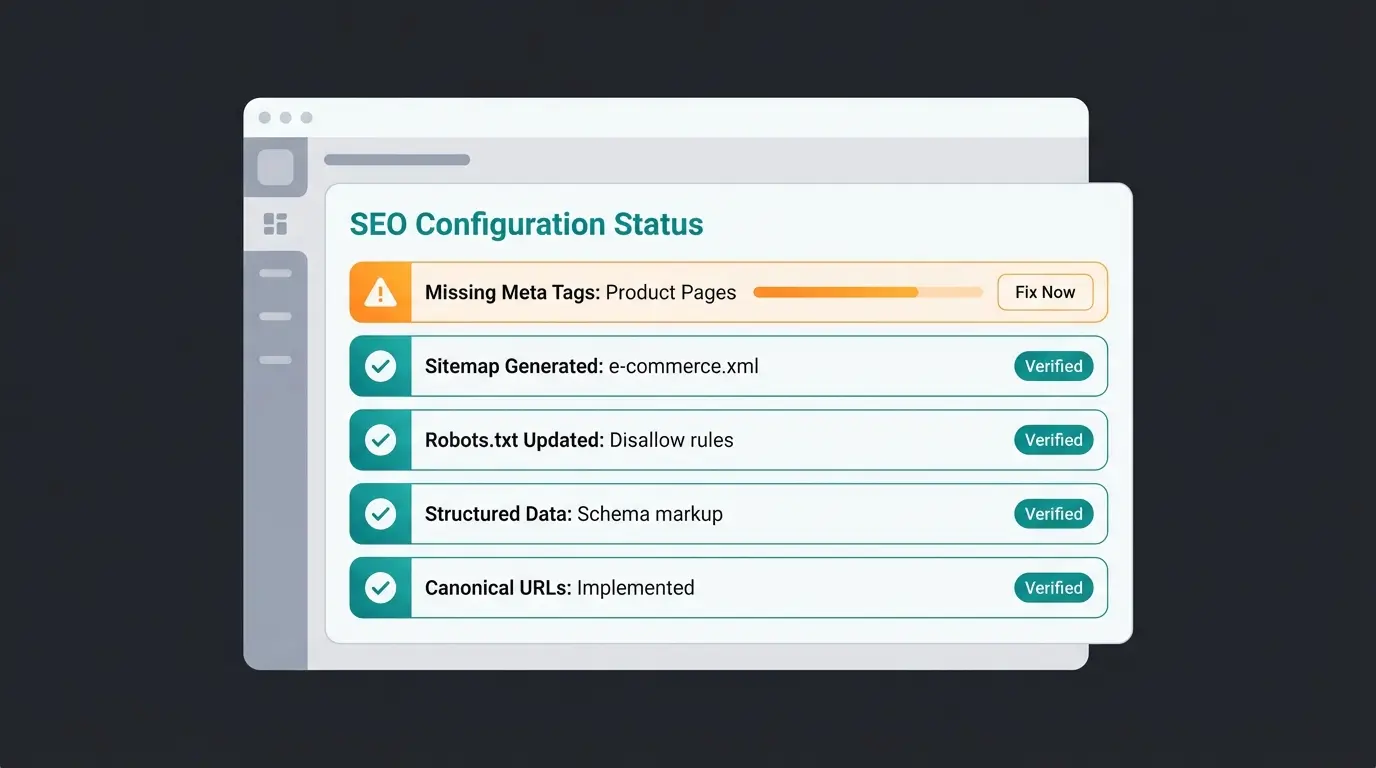Screen dimensions: 1376x768
Task: Toggle the Verified badge on Sitemap Generated row
Action: click(1053, 366)
